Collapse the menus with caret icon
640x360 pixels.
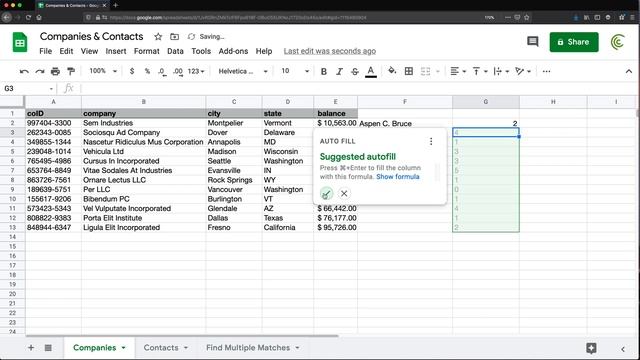[x=629, y=71]
